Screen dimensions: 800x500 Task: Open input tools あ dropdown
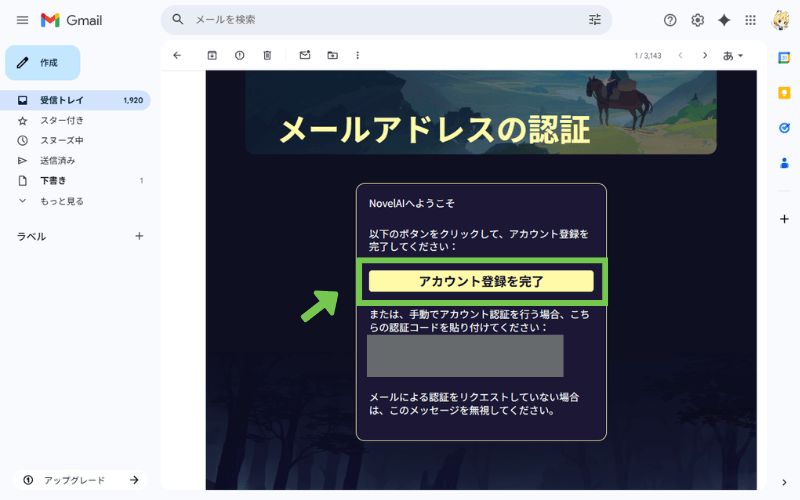733,56
